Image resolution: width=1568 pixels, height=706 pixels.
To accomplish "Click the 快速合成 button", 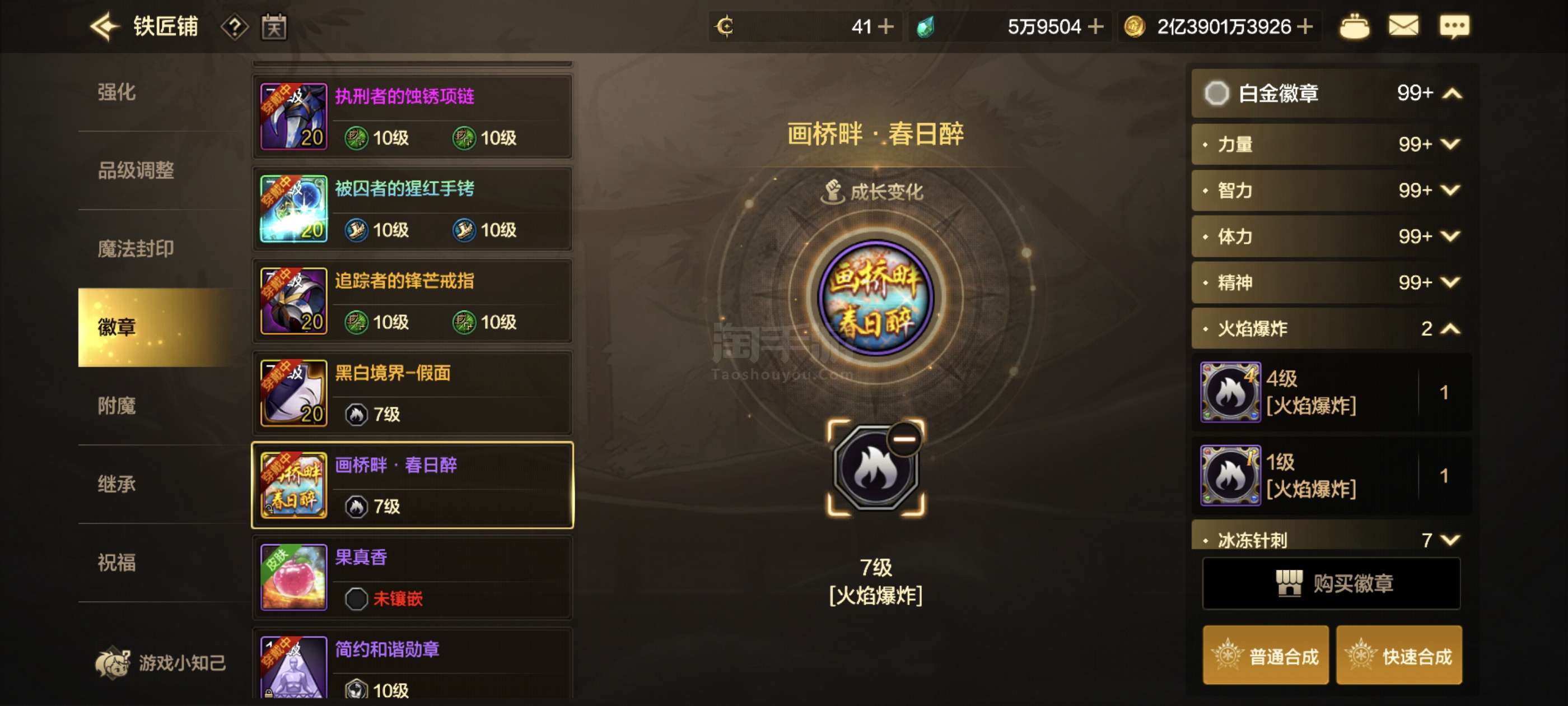I will (x=1398, y=656).
